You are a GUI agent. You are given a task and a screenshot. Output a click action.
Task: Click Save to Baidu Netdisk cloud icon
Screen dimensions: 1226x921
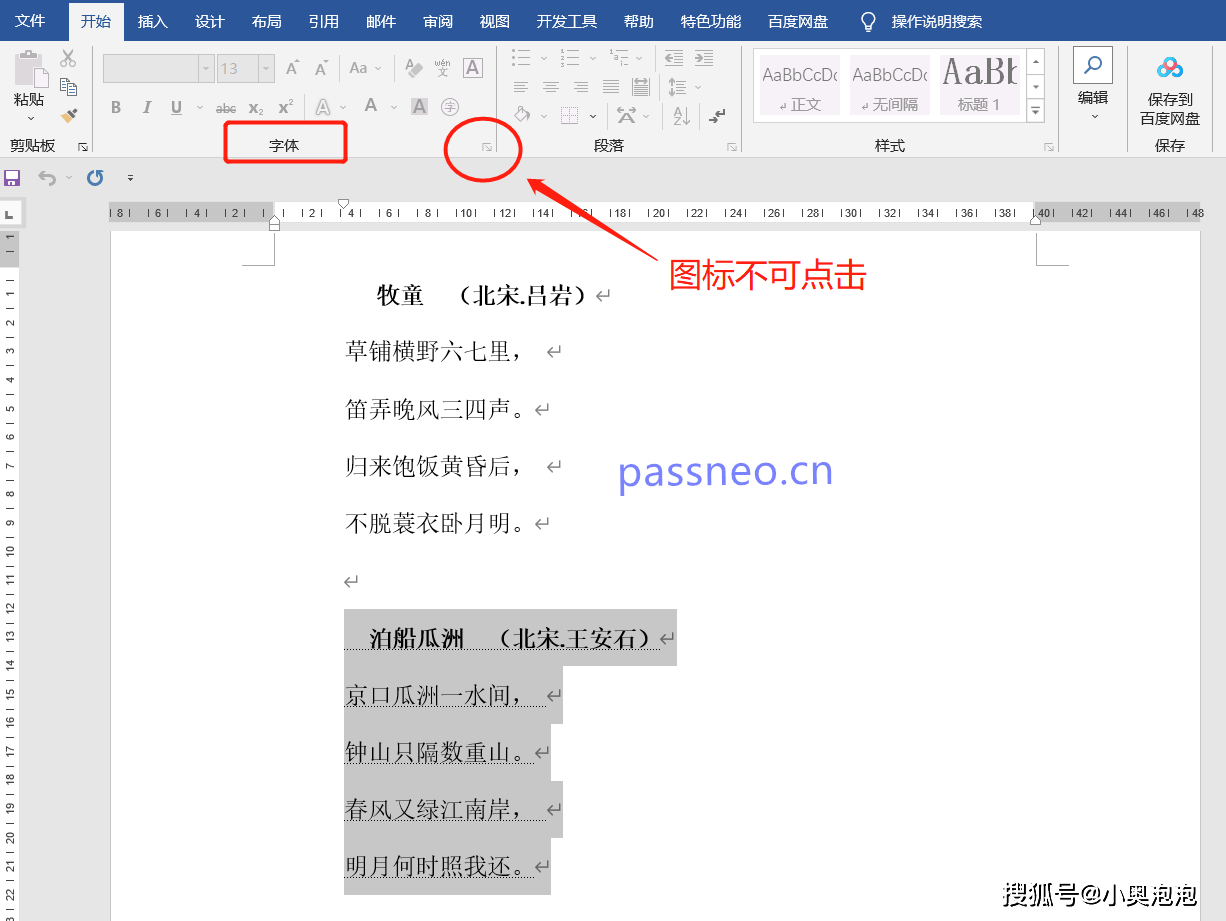pos(1170,68)
